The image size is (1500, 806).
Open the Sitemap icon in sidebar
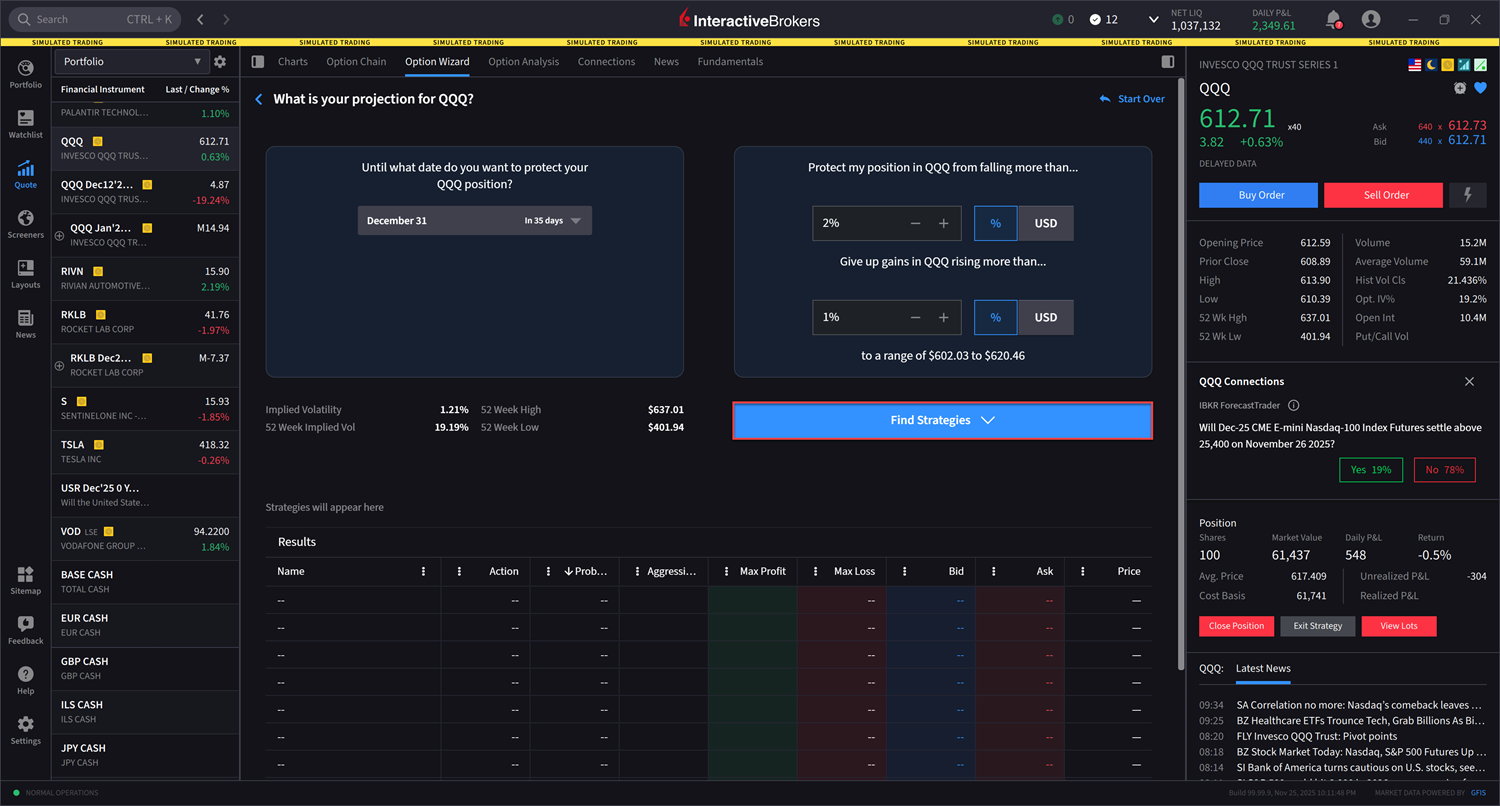pos(25,580)
